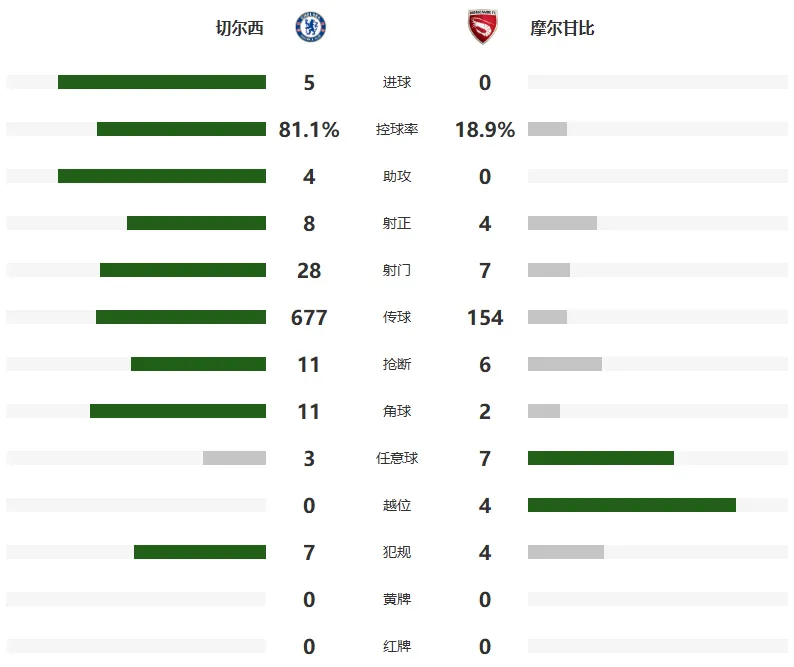
Task: Click Chelsea's gray 任意球 bar
Action: (x=234, y=458)
